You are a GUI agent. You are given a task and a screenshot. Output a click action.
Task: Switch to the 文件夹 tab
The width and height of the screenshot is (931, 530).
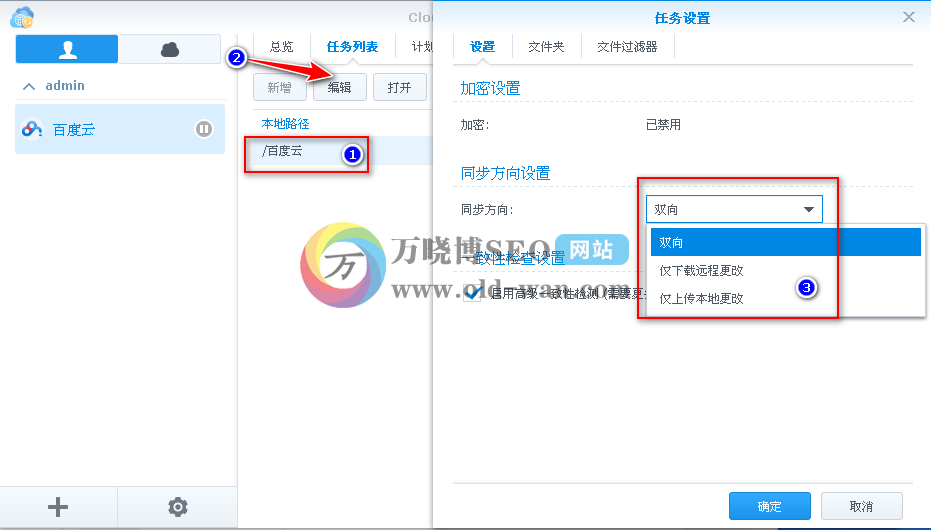pyautogui.click(x=546, y=47)
